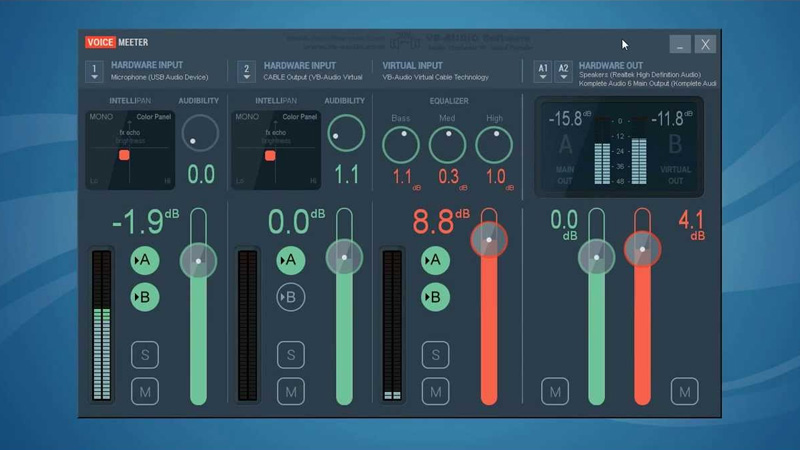800x450 pixels.
Task: Click the -1.9 dB gain readout
Action: pyautogui.click(x=145, y=222)
